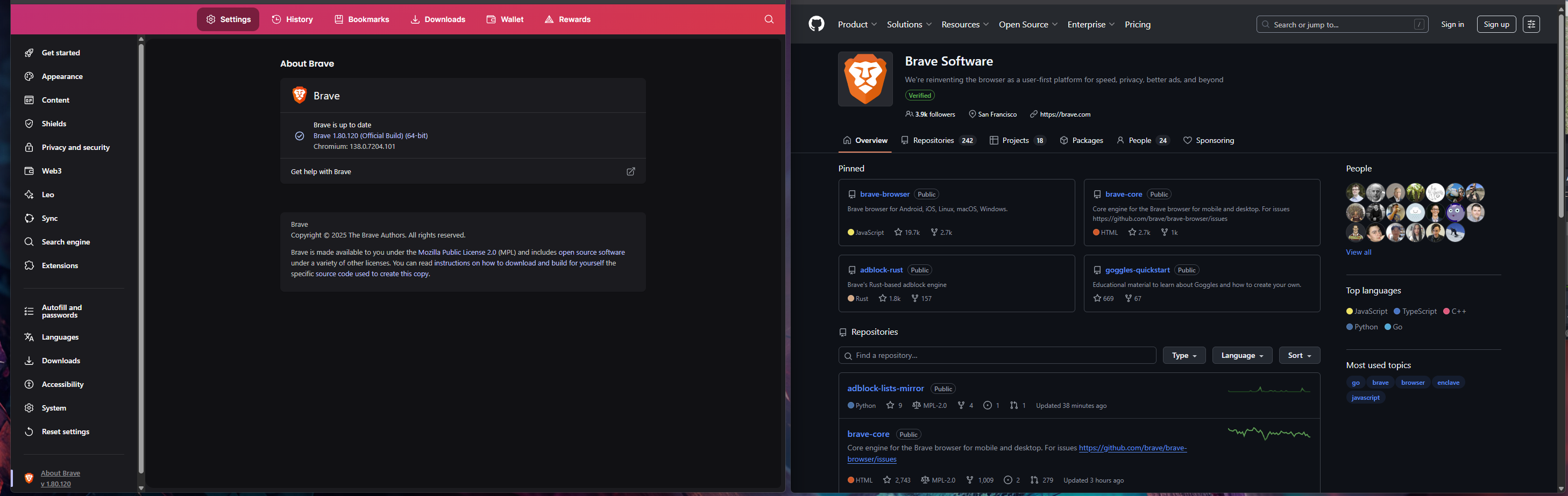Star the brave-browser pinned repo count
This screenshot has width=1568, height=496.
coord(907,233)
